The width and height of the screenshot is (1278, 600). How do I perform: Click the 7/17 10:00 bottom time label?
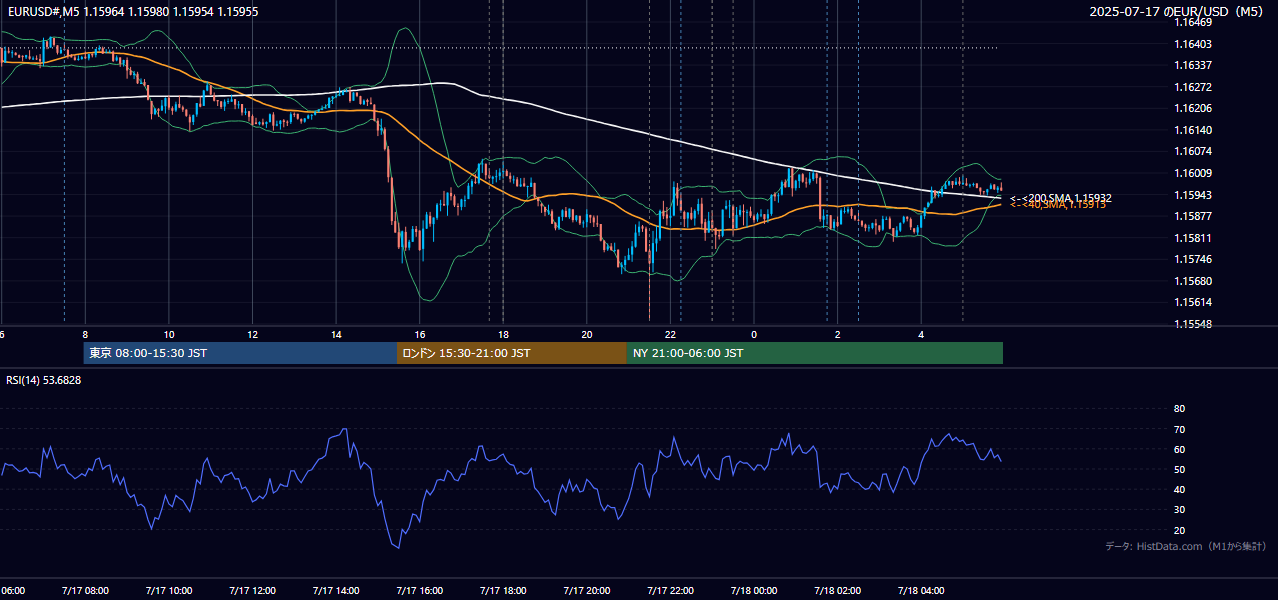(x=167, y=591)
